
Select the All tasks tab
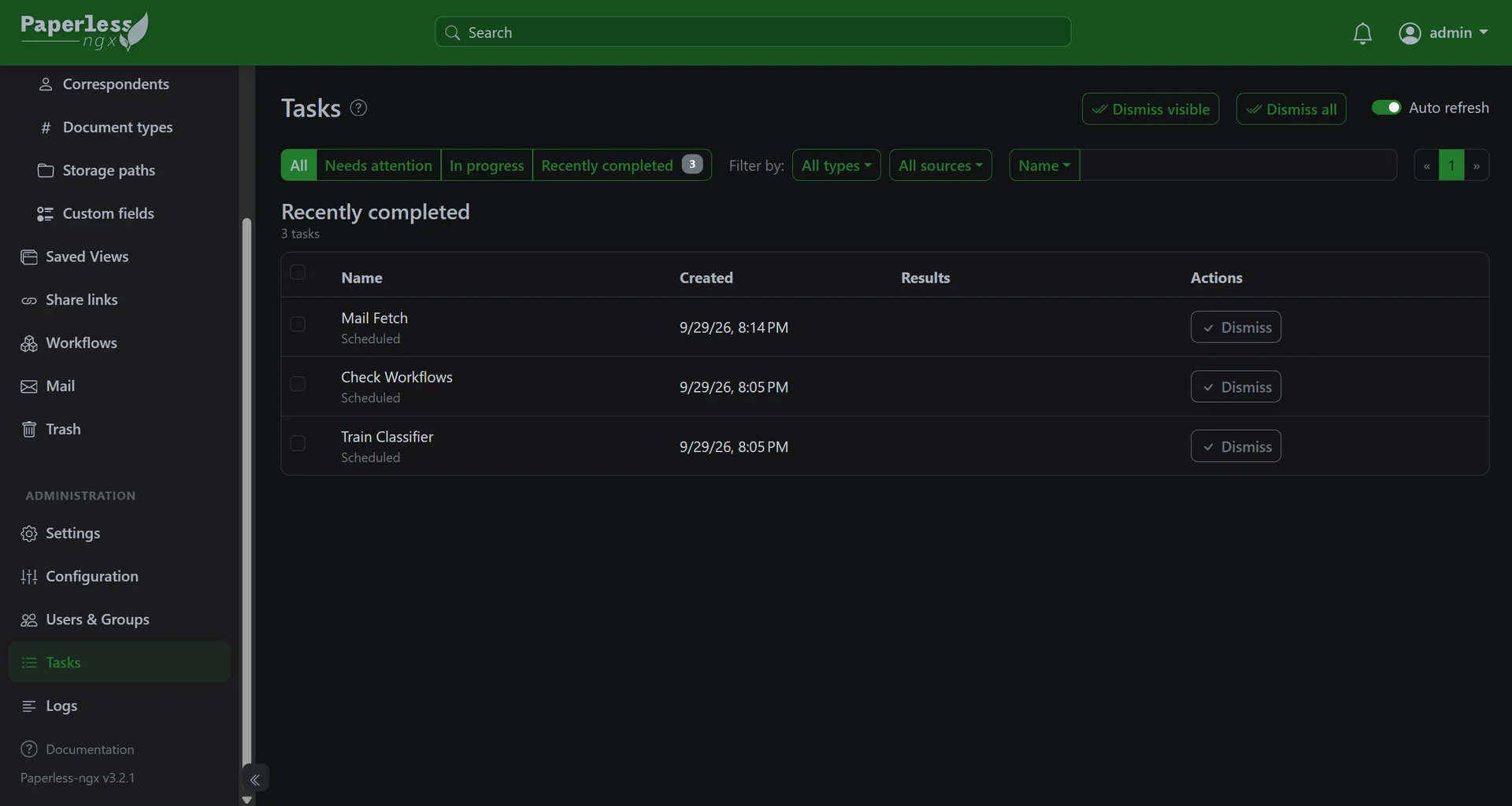pos(298,165)
